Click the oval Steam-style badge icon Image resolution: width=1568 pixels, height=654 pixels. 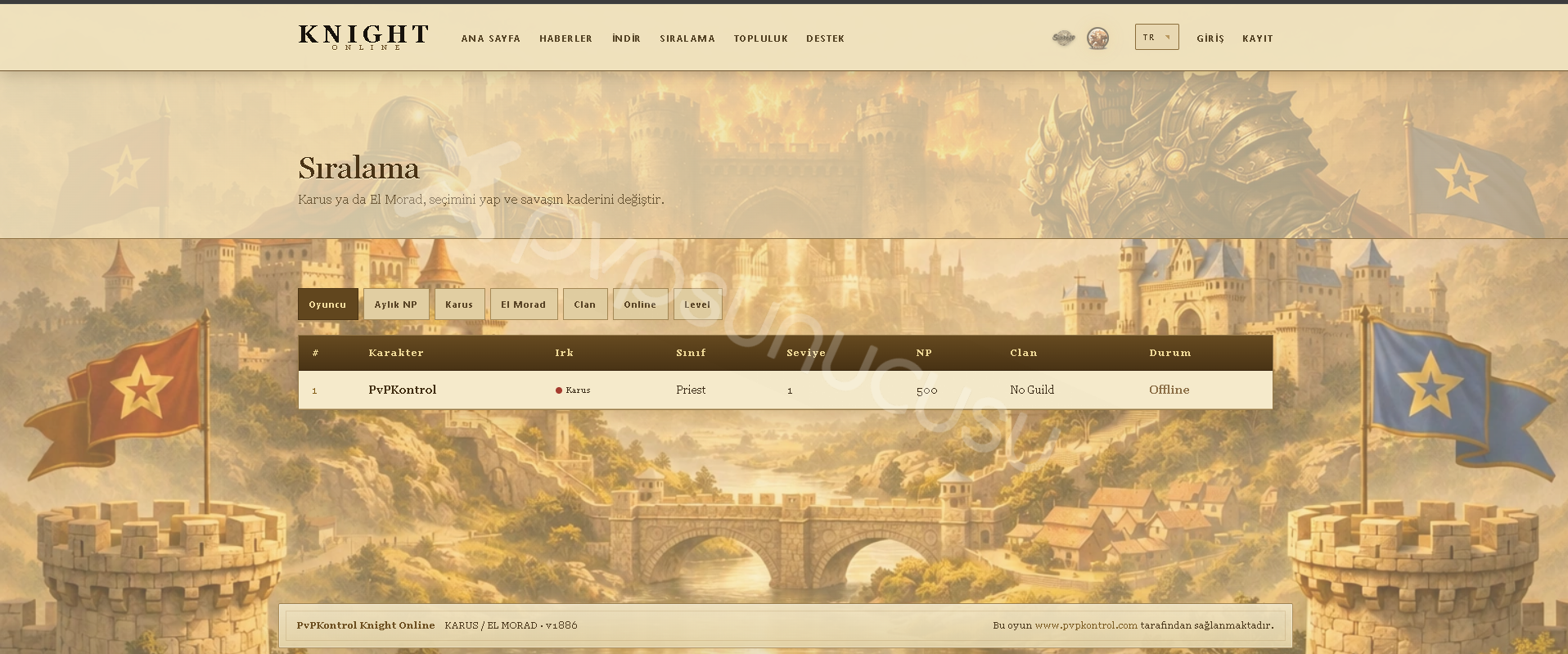(1063, 38)
